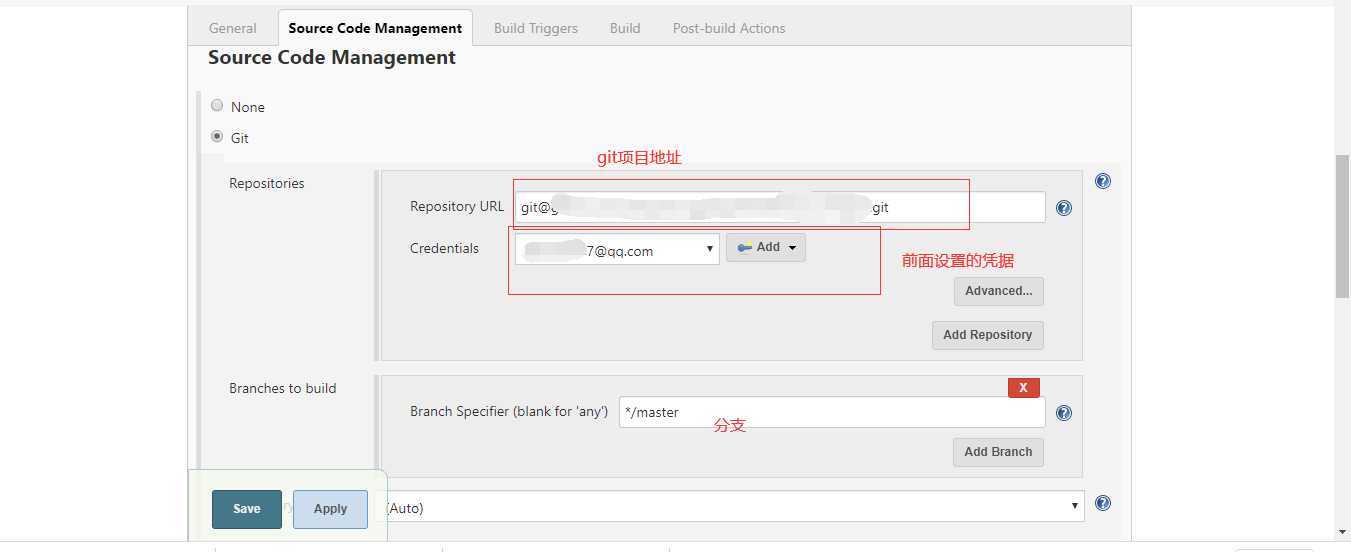This screenshot has height=552, width=1351.
Task: Click the red X delete branch button
Action: click(x=1023, y=387)
